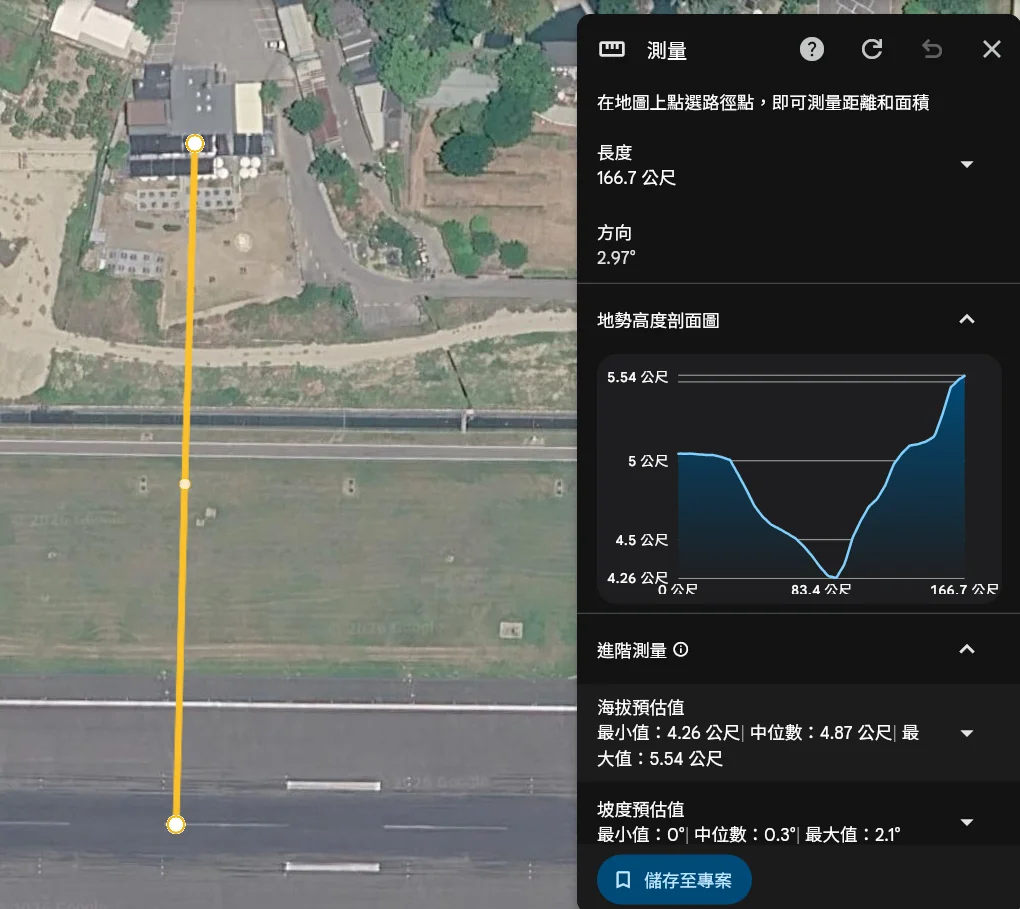
Task: Click the 83.4 公尺 distance axis label
Action: 821,589
